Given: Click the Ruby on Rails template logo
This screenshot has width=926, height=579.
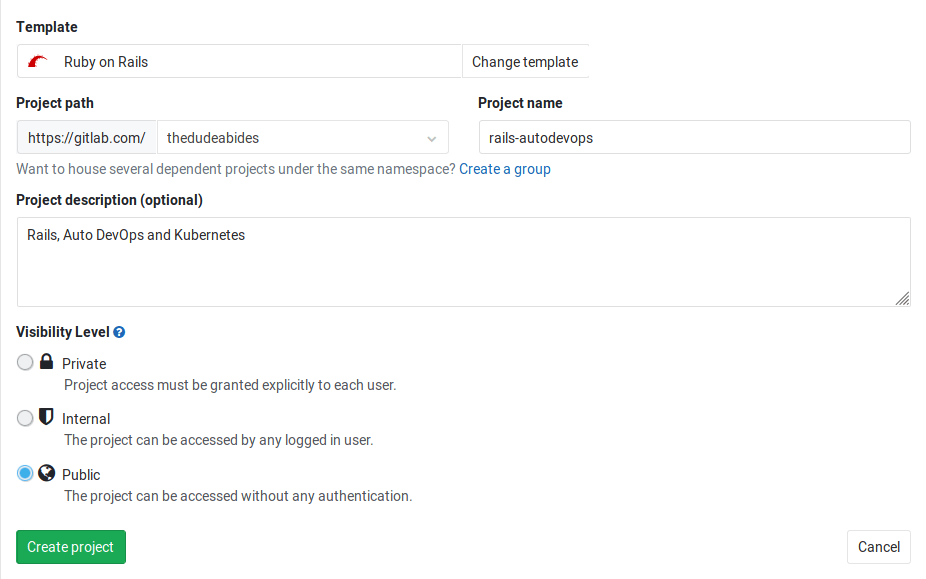Looking at the screenshot, I should [x=37, y=61].
